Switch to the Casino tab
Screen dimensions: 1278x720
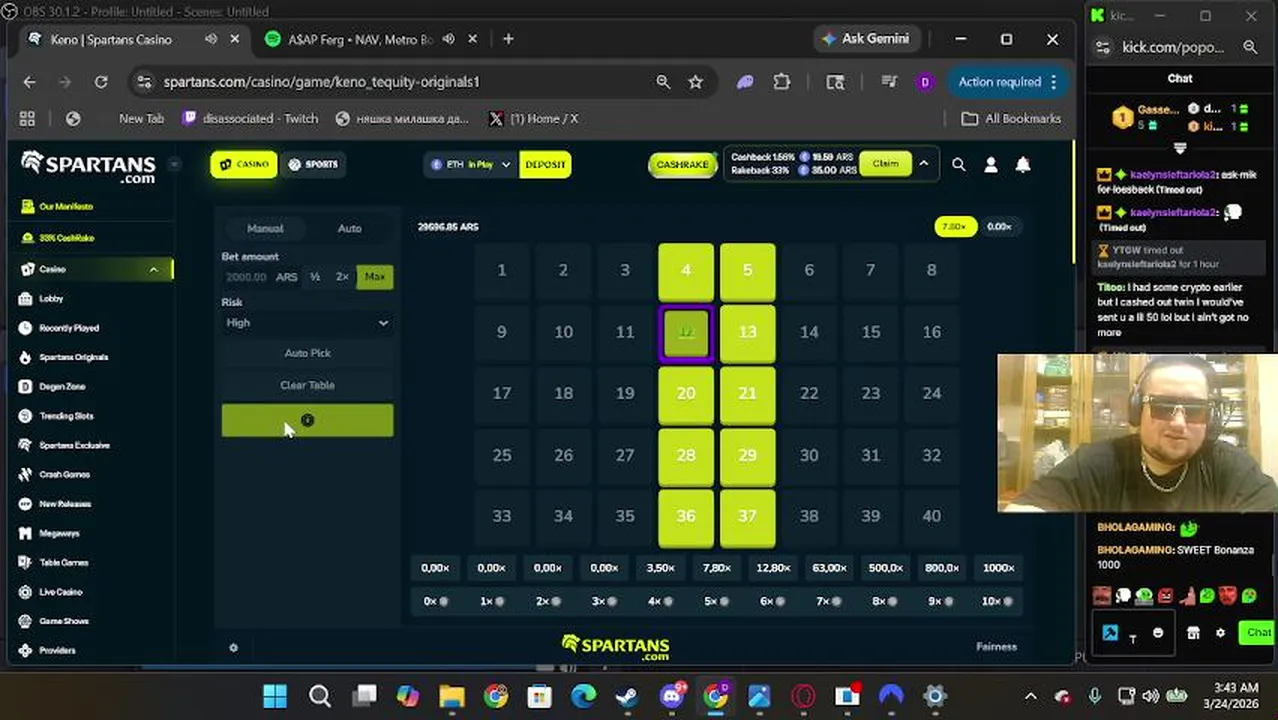point(244,165)
